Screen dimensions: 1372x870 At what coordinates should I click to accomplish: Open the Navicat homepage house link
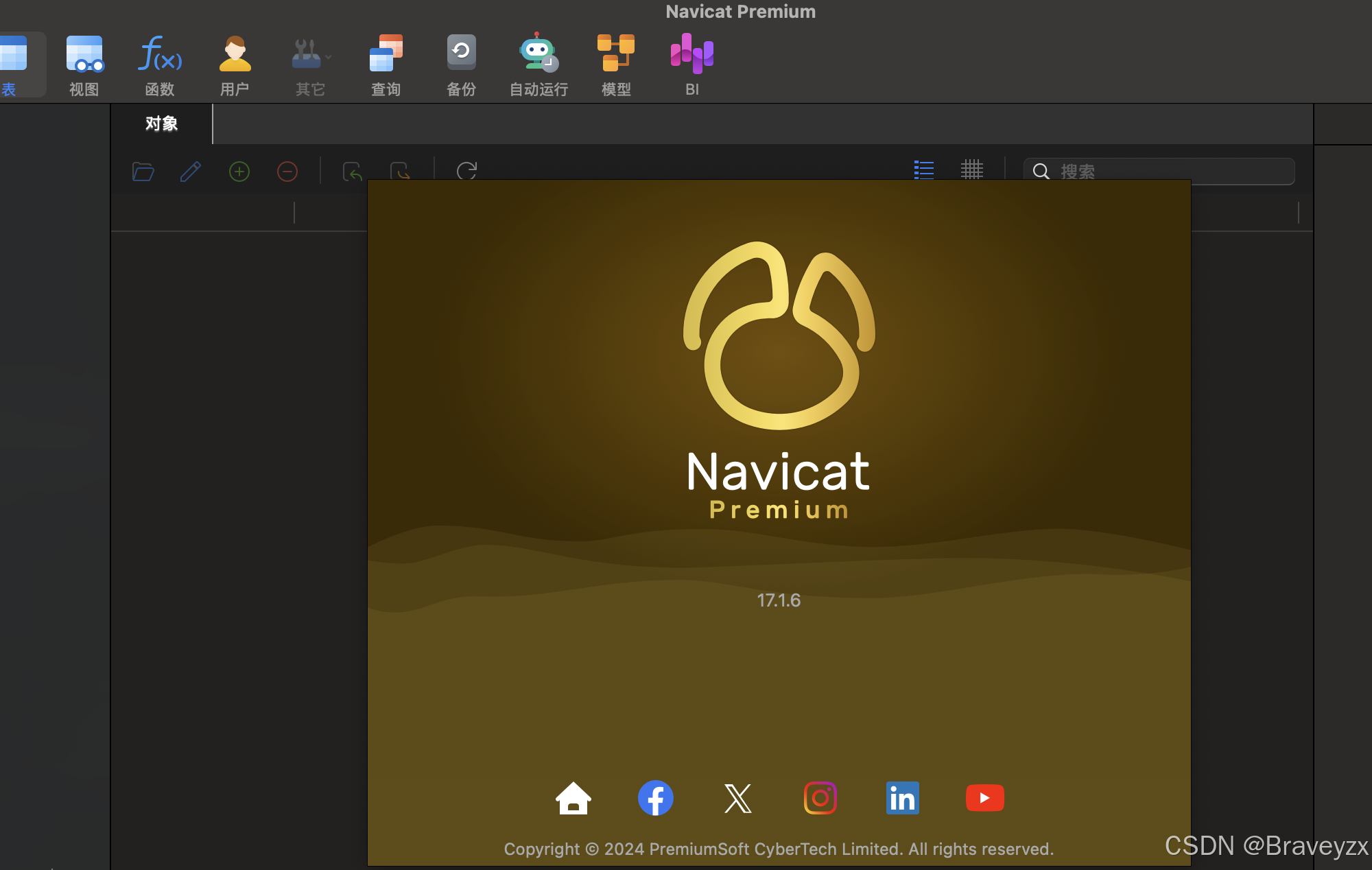click(573, 798)
